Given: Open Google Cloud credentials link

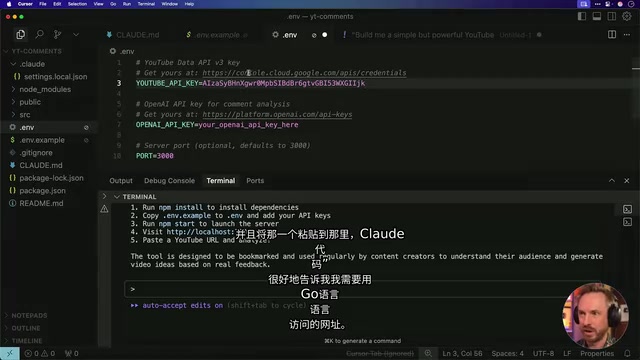Looking at the screenshot, I should point(304,73).
